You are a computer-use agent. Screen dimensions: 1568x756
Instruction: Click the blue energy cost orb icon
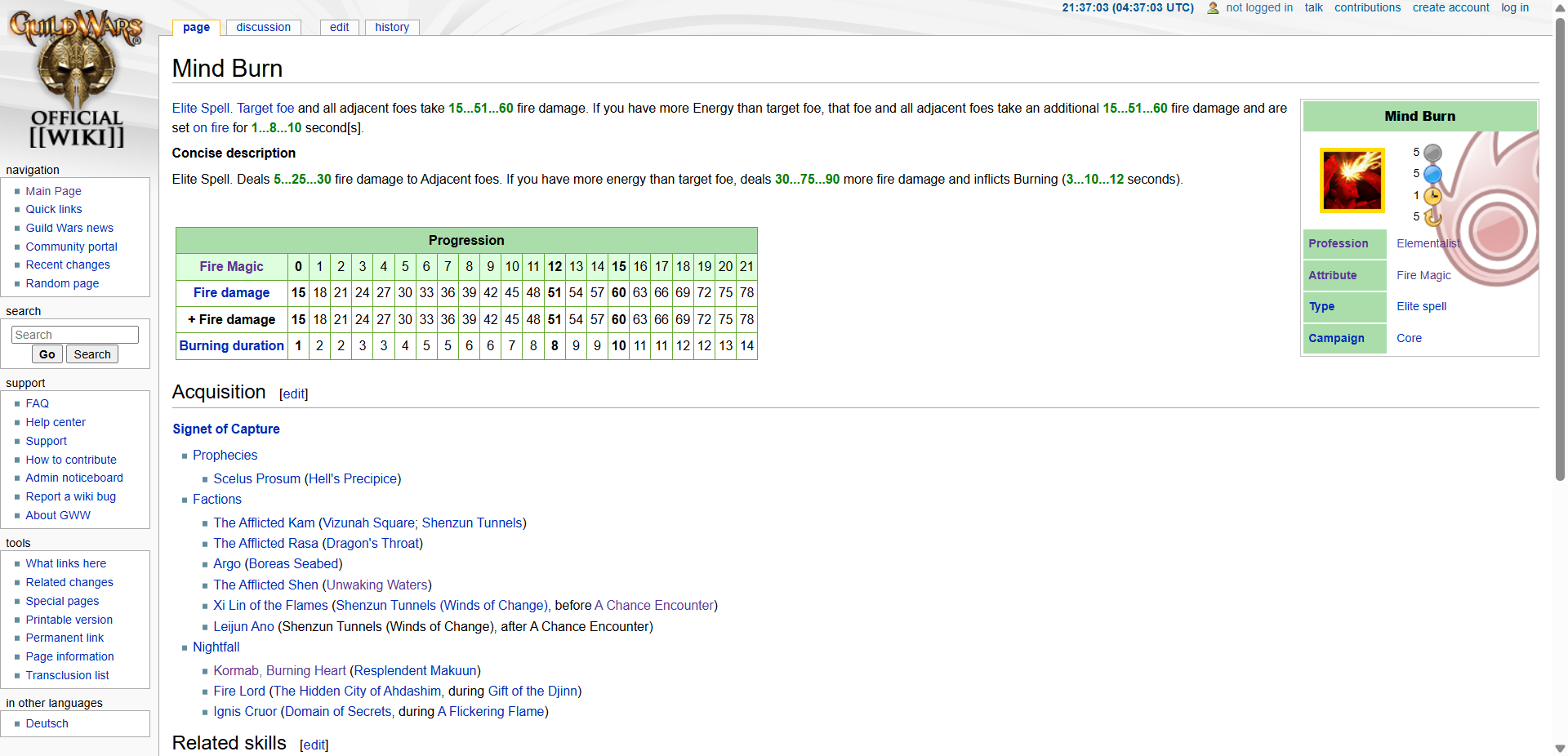pyautogui.click(x=1432, y=174)
